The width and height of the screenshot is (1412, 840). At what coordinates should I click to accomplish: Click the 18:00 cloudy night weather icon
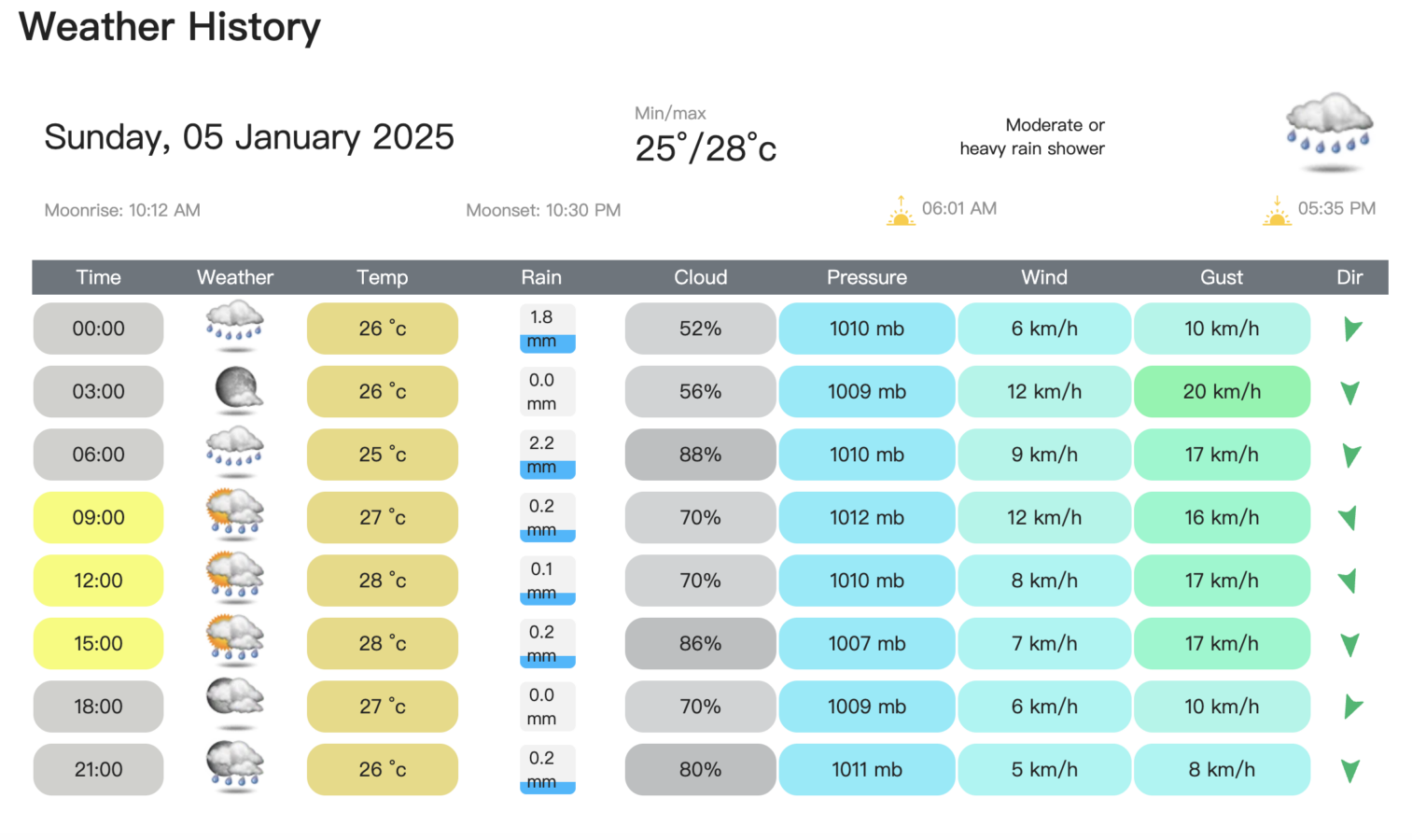point(235,704)
